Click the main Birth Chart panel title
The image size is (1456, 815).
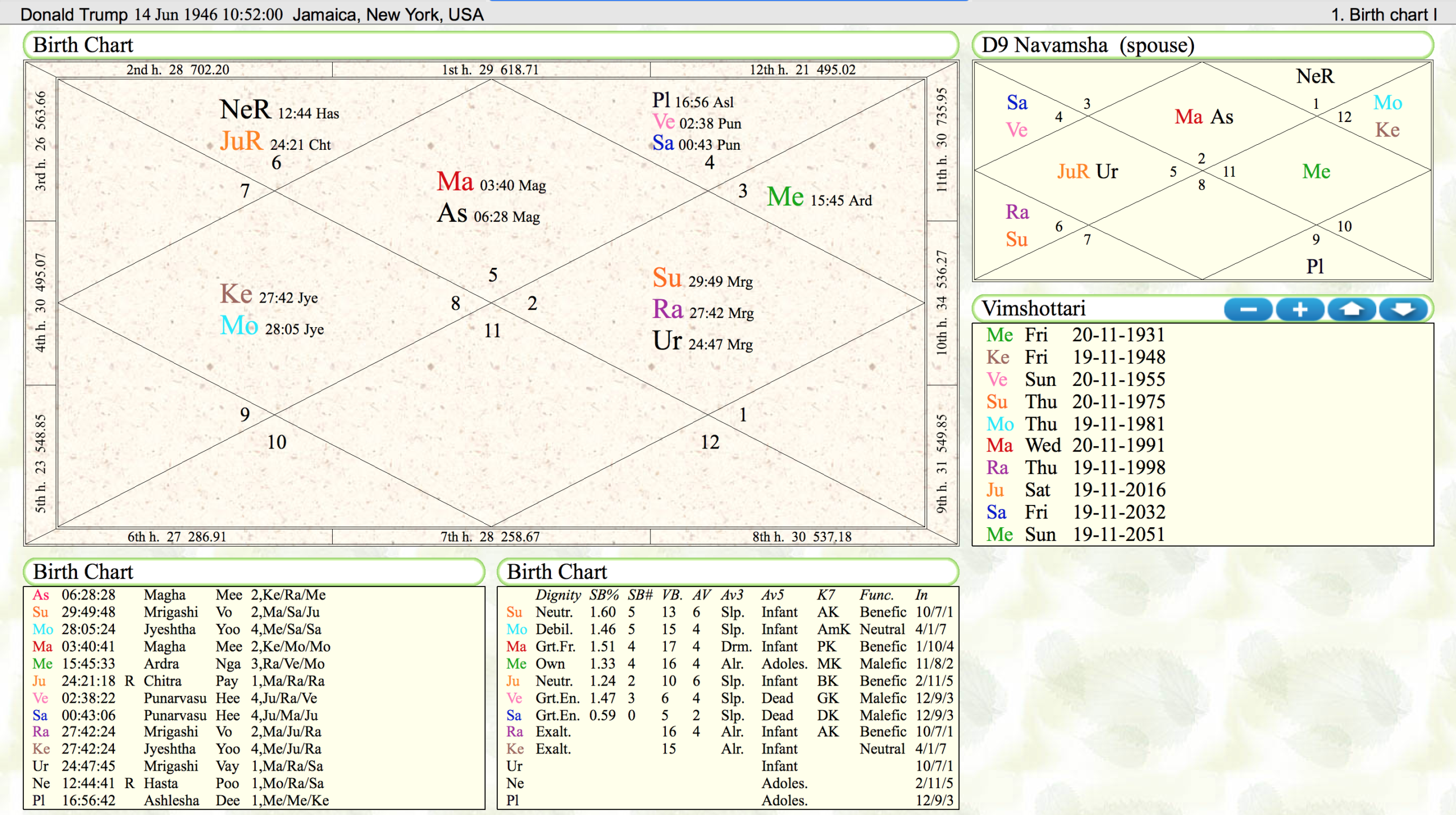tap(83, 45)
